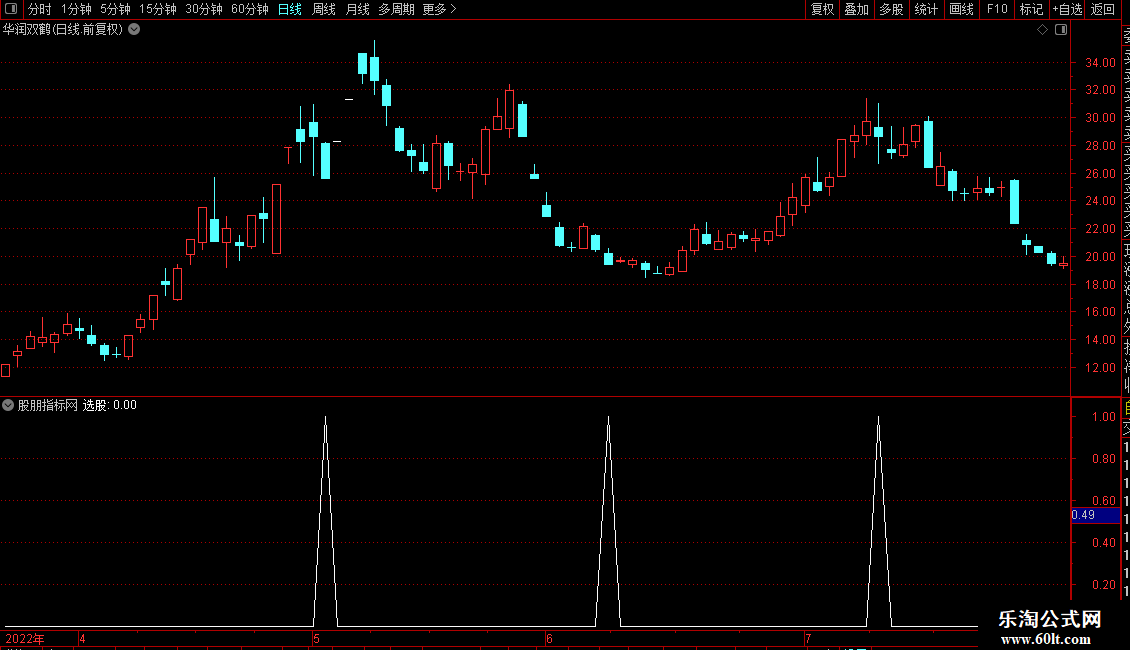Activate the 画线 drawing tools
This screenshot has height=650, width=1130.
[961, 9]
